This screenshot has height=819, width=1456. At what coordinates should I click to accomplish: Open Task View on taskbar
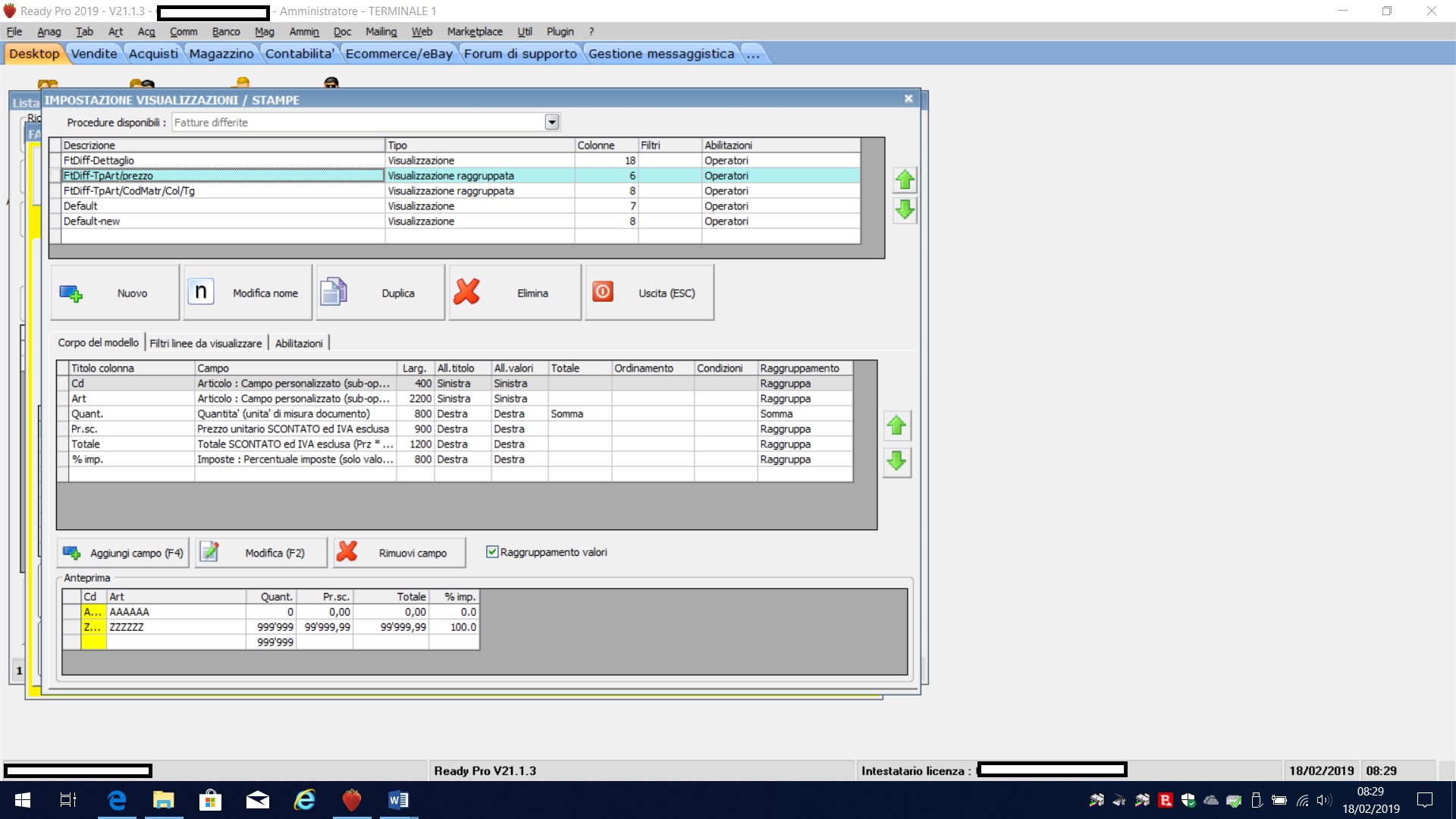click(x=68, y=800)
